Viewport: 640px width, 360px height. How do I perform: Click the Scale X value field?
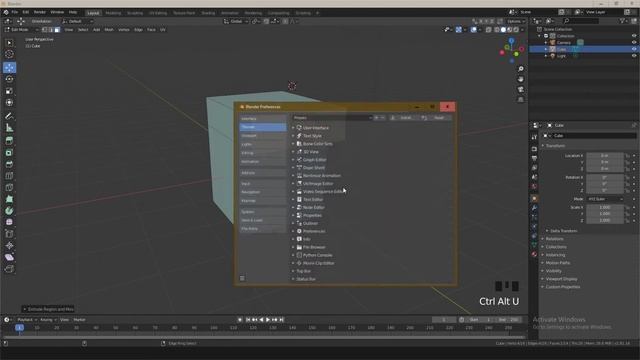pos(605,207)
